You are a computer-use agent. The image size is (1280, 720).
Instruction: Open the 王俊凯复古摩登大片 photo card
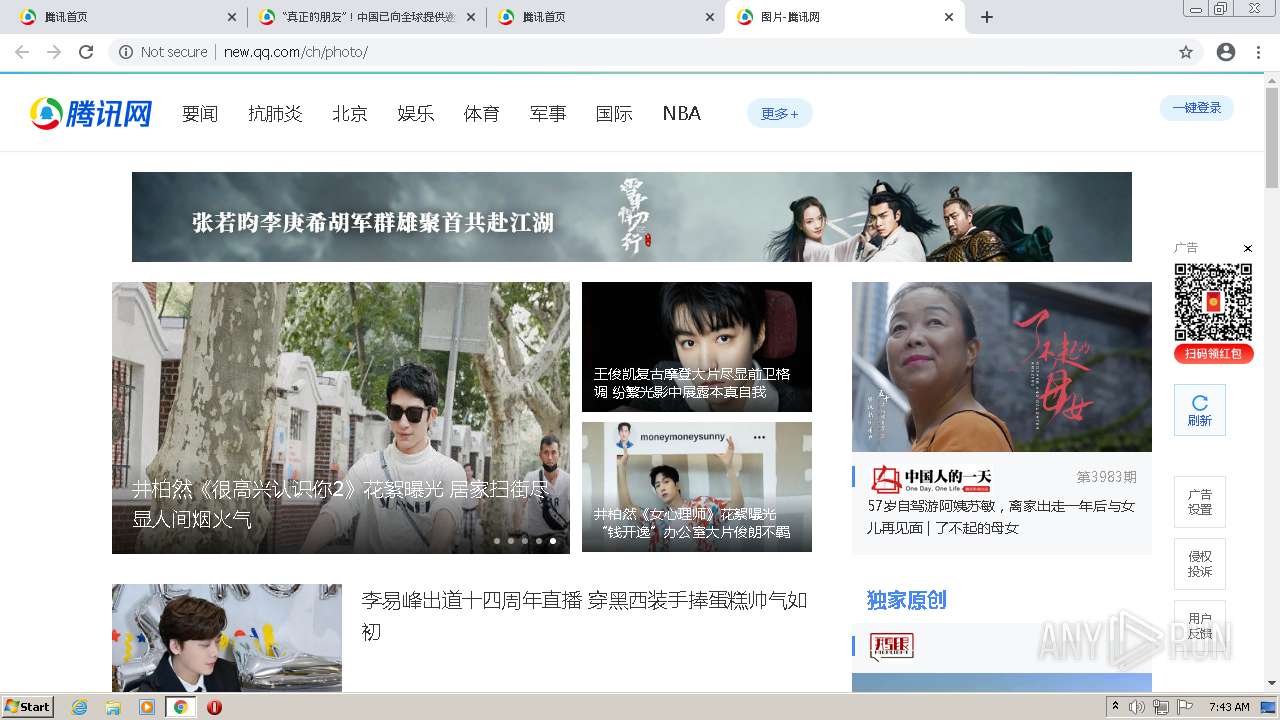(x=697, y=347)
